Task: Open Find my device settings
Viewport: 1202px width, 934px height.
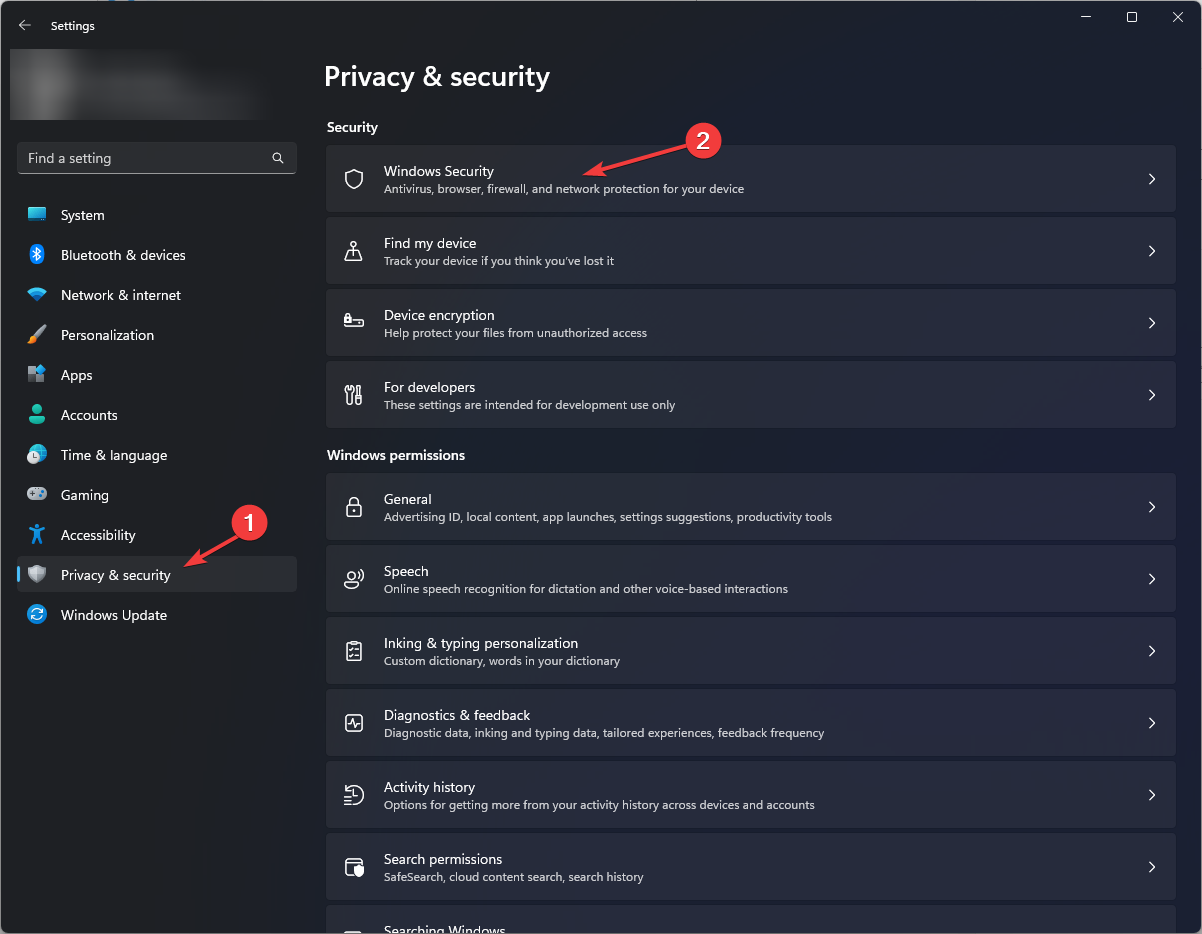Action: (x=751, y=251)
